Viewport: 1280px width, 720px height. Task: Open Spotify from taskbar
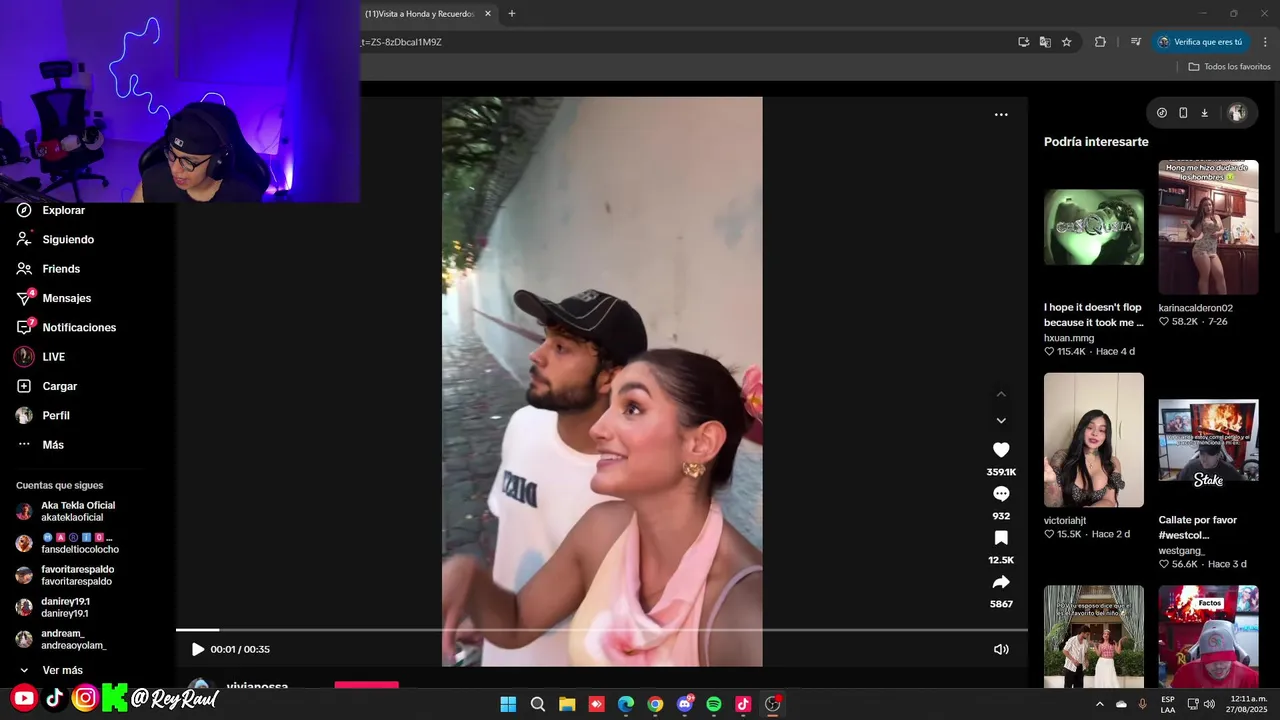pos(714,704)
